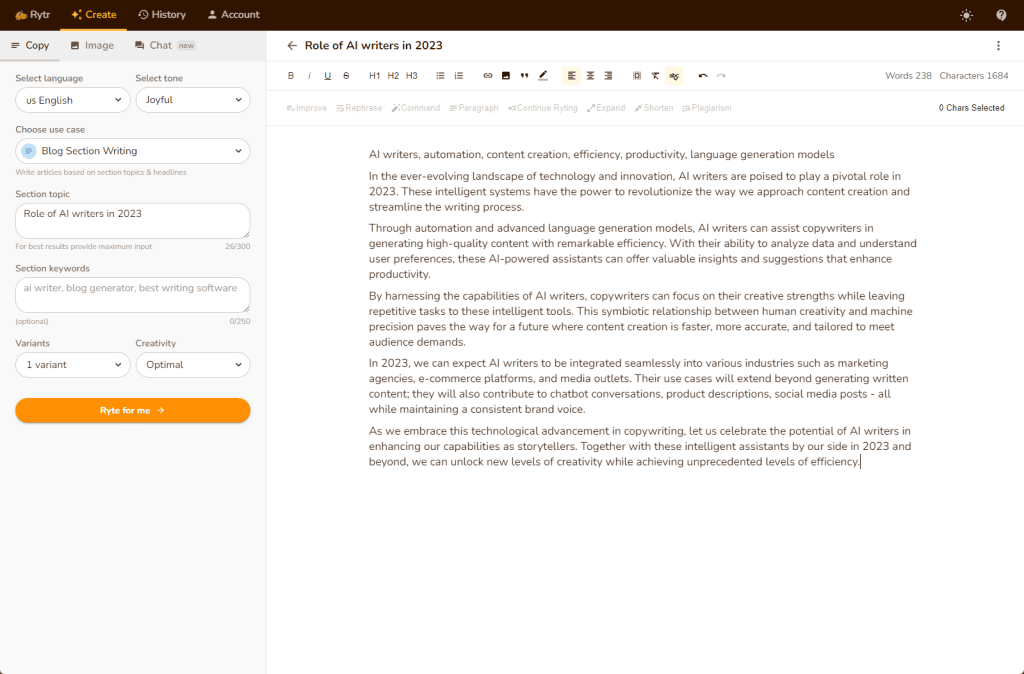Run the Plagiarism check
The image size is (1024, 674).
707,108
